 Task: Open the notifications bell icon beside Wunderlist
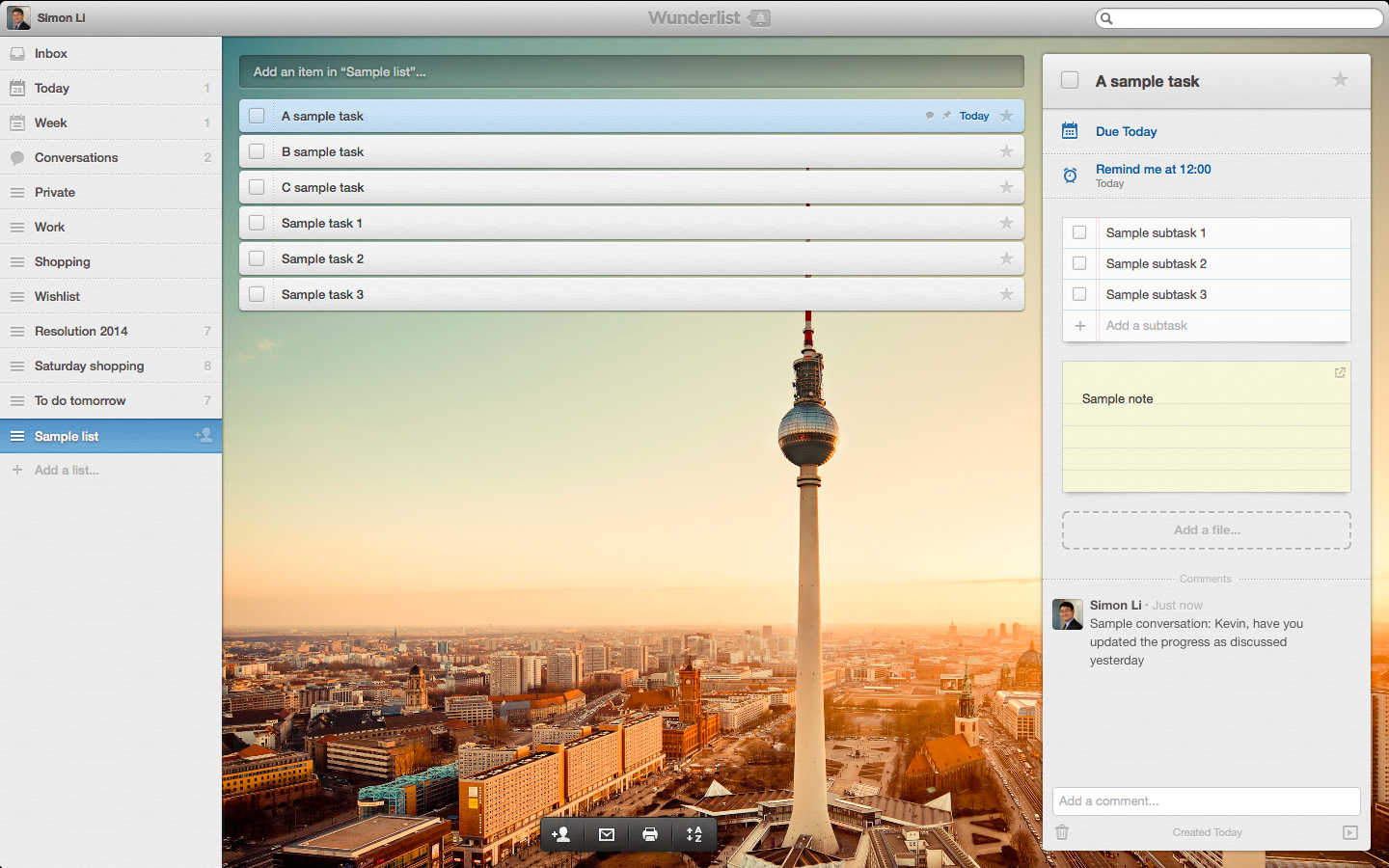[760, 17]
